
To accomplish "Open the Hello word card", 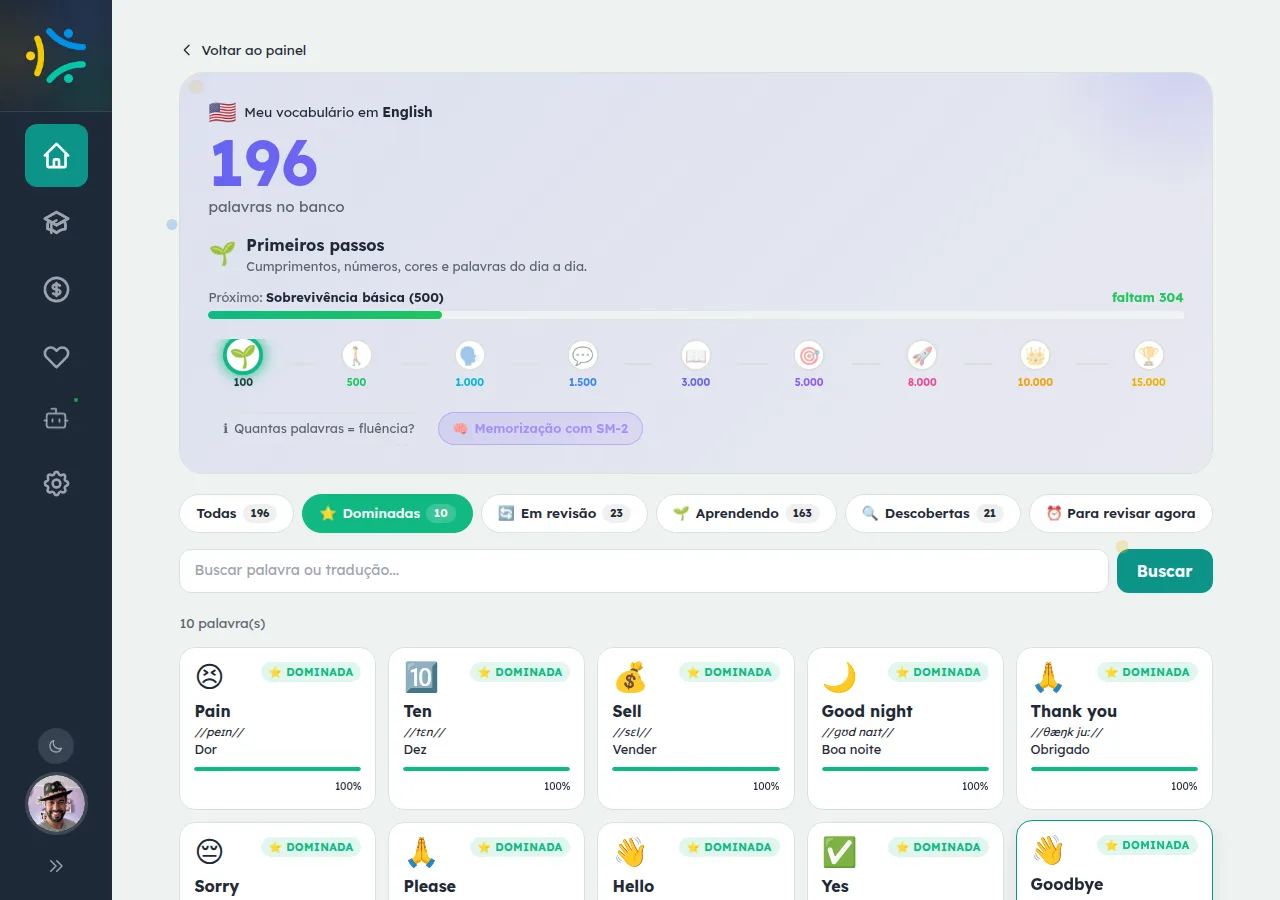I will click(x=696, y=861).
